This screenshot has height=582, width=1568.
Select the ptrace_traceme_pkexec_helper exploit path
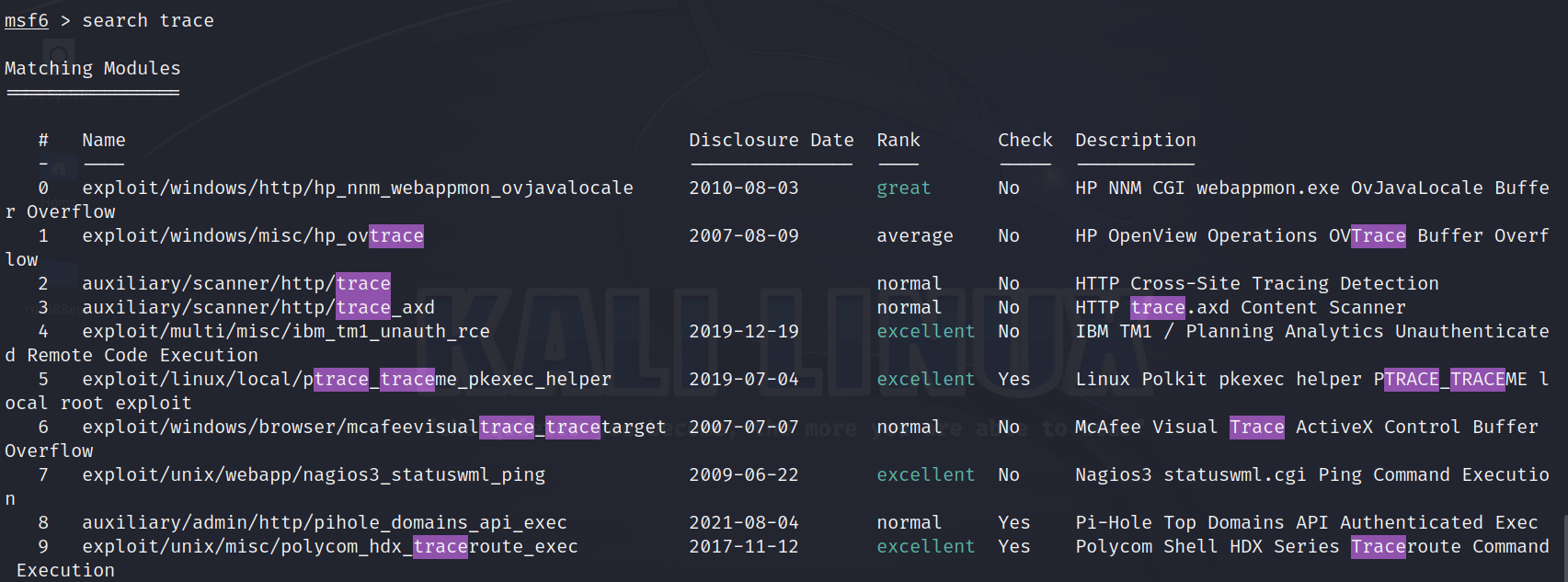346,379
